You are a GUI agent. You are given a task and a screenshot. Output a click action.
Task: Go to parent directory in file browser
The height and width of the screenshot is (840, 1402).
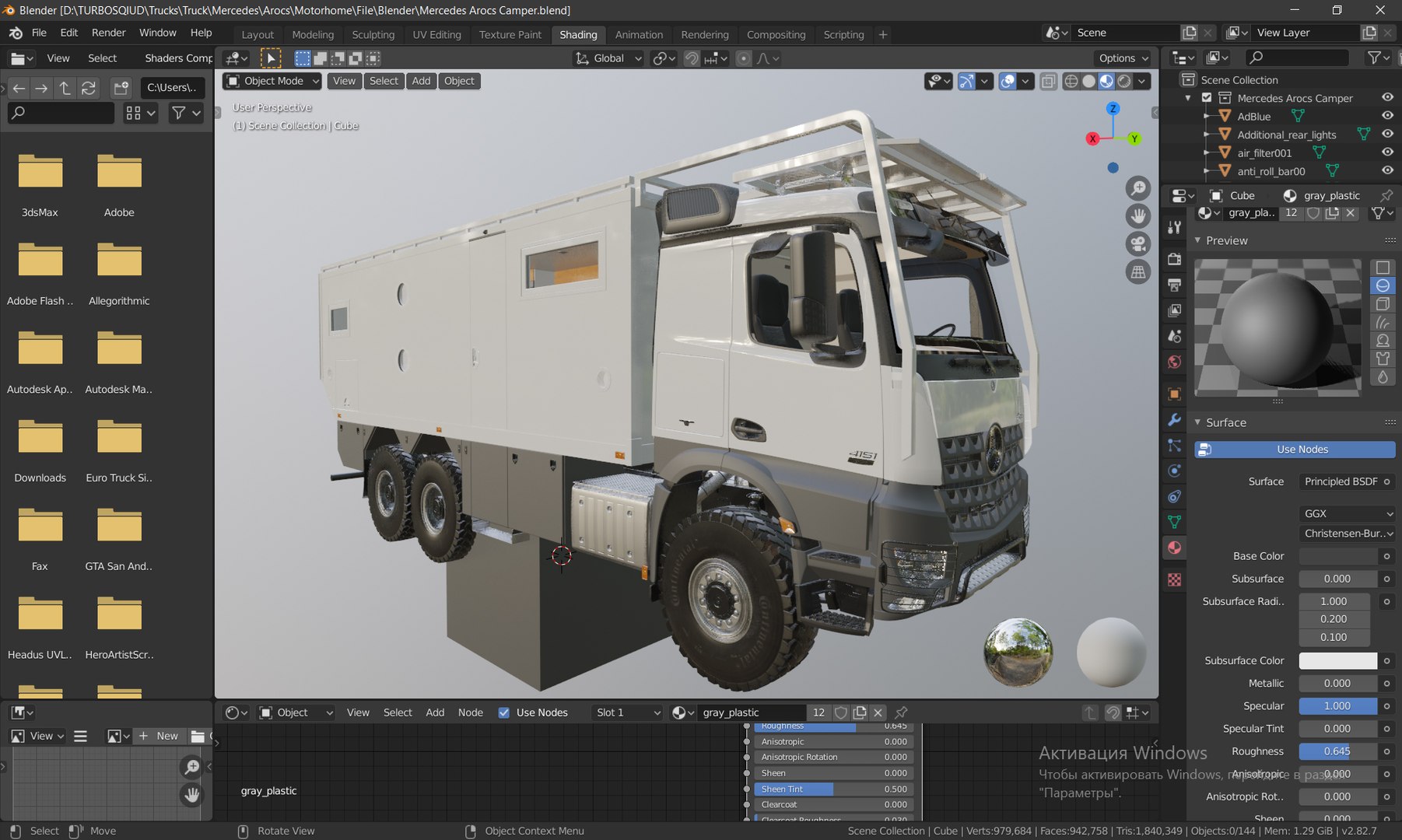point(65,88)
